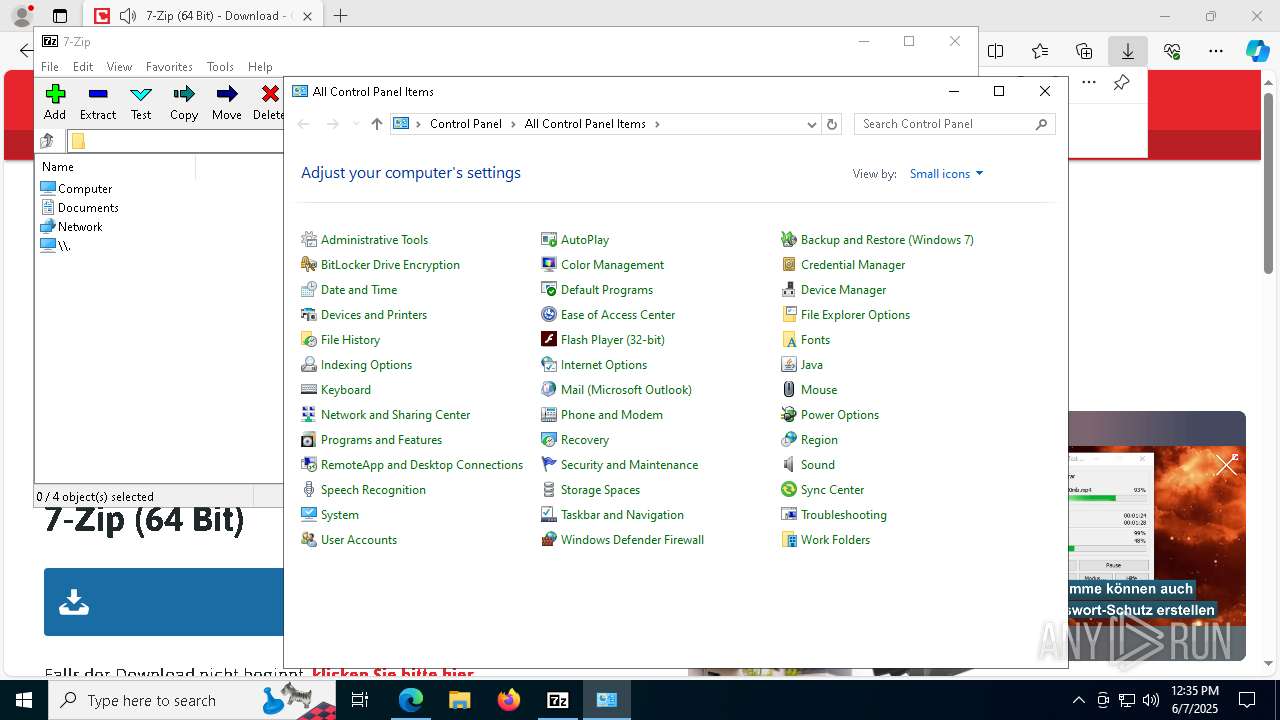
Task: Open Date and Time settings
Action: (x=359, y=290)
